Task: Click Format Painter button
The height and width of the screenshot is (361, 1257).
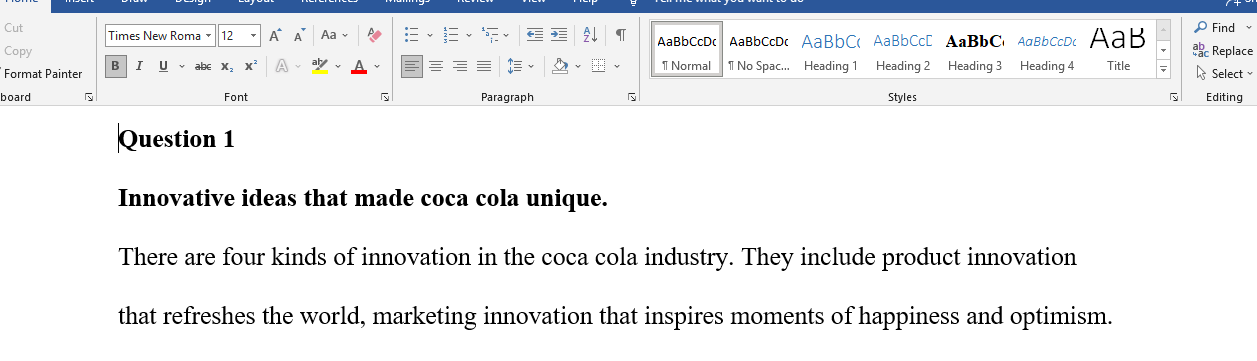Action: (x=43, y=73)
